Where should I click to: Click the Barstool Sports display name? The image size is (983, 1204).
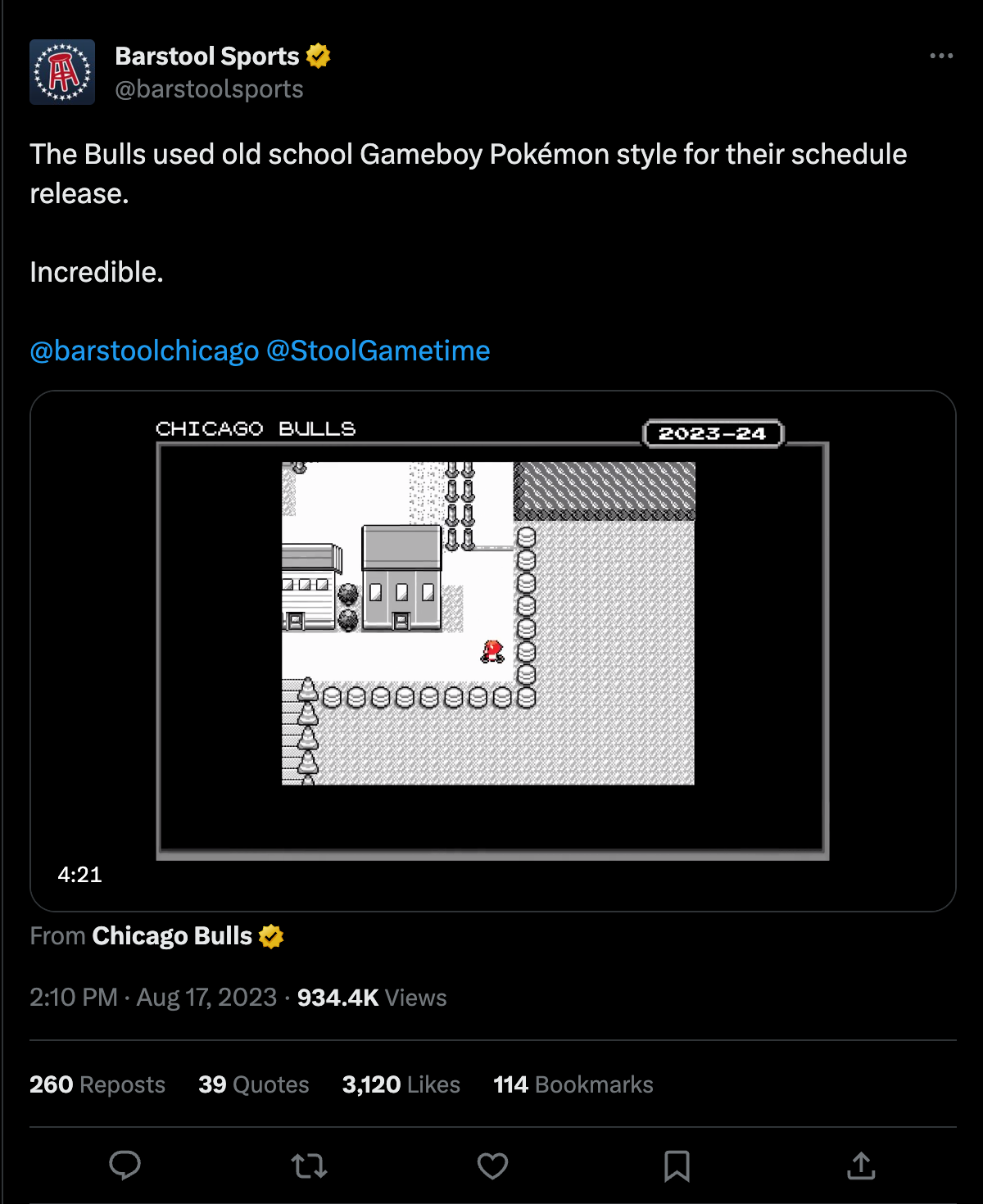click(207, 56)
